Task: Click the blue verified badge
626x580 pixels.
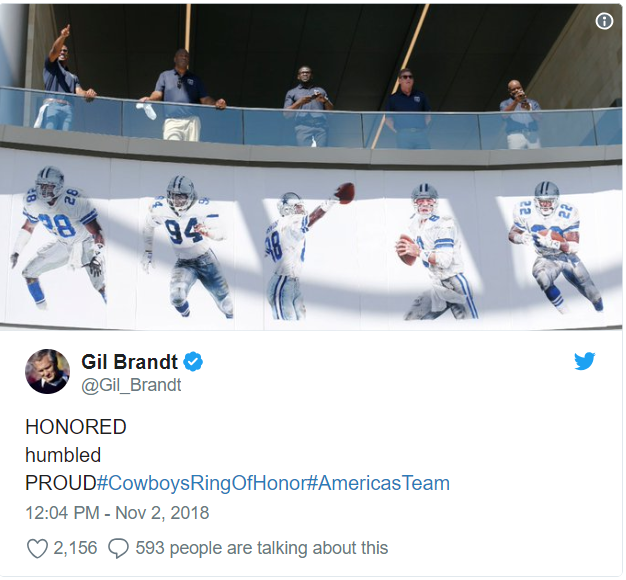Action: pos(193,362)
